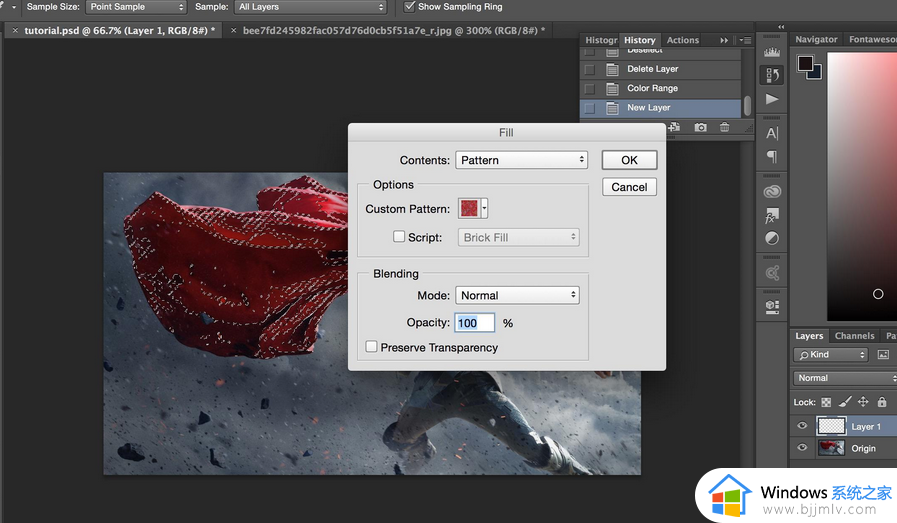Open the Character panel icon
This screenshot has width=897, height=523.
772,133
